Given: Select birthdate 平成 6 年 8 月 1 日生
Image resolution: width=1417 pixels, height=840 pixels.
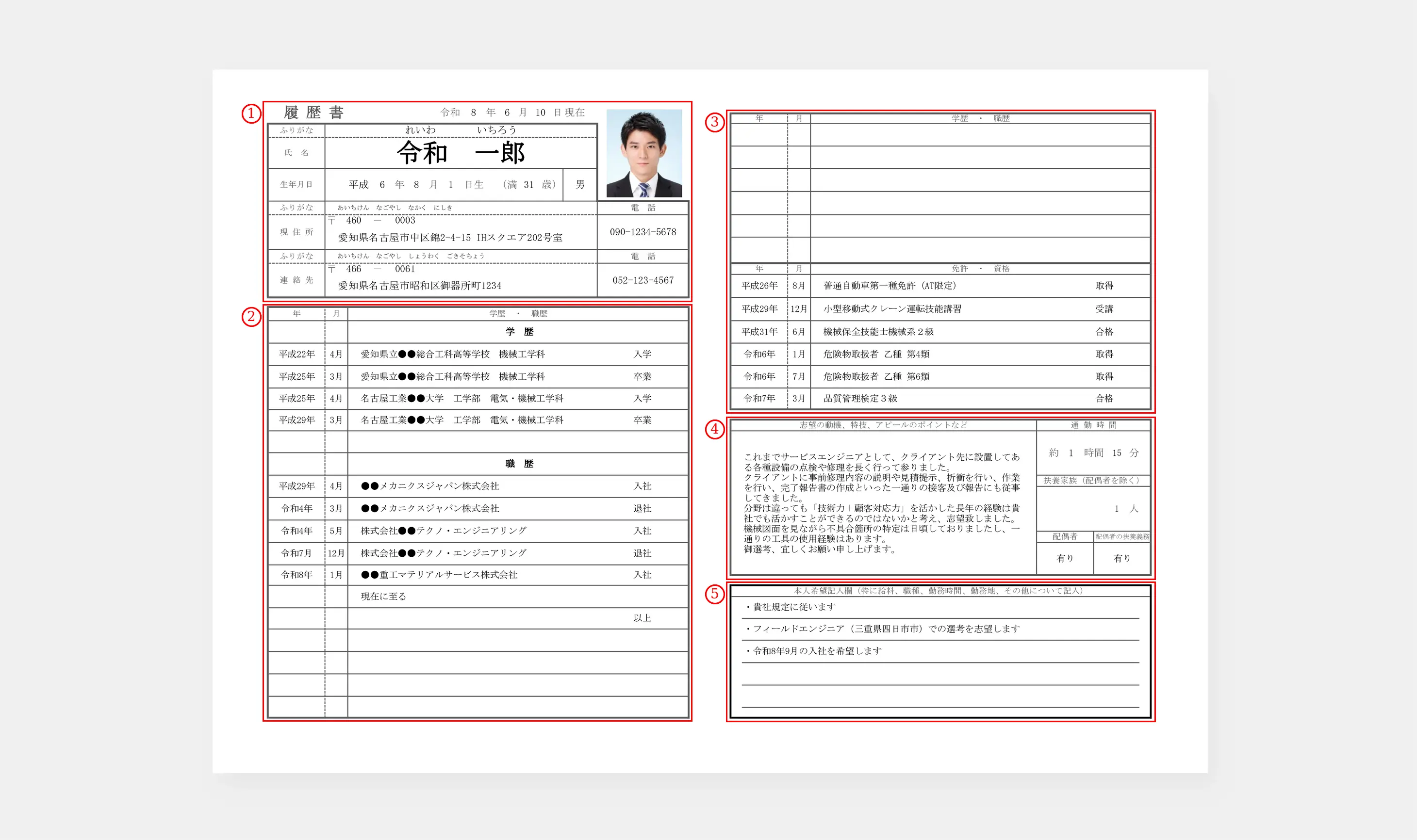Looking at the screenshot, I should point(416,184).
